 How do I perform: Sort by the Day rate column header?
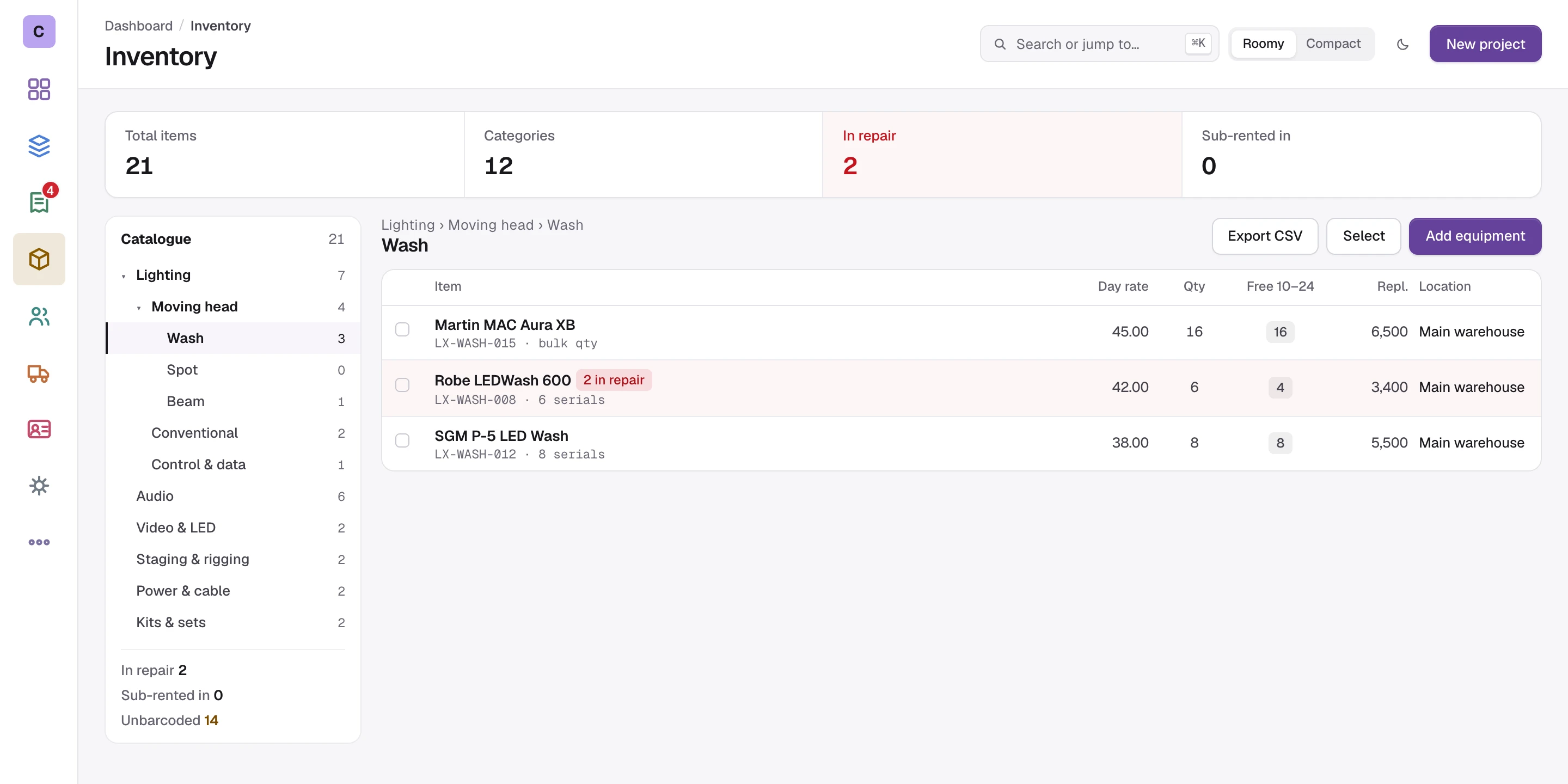coord(1123,287)
